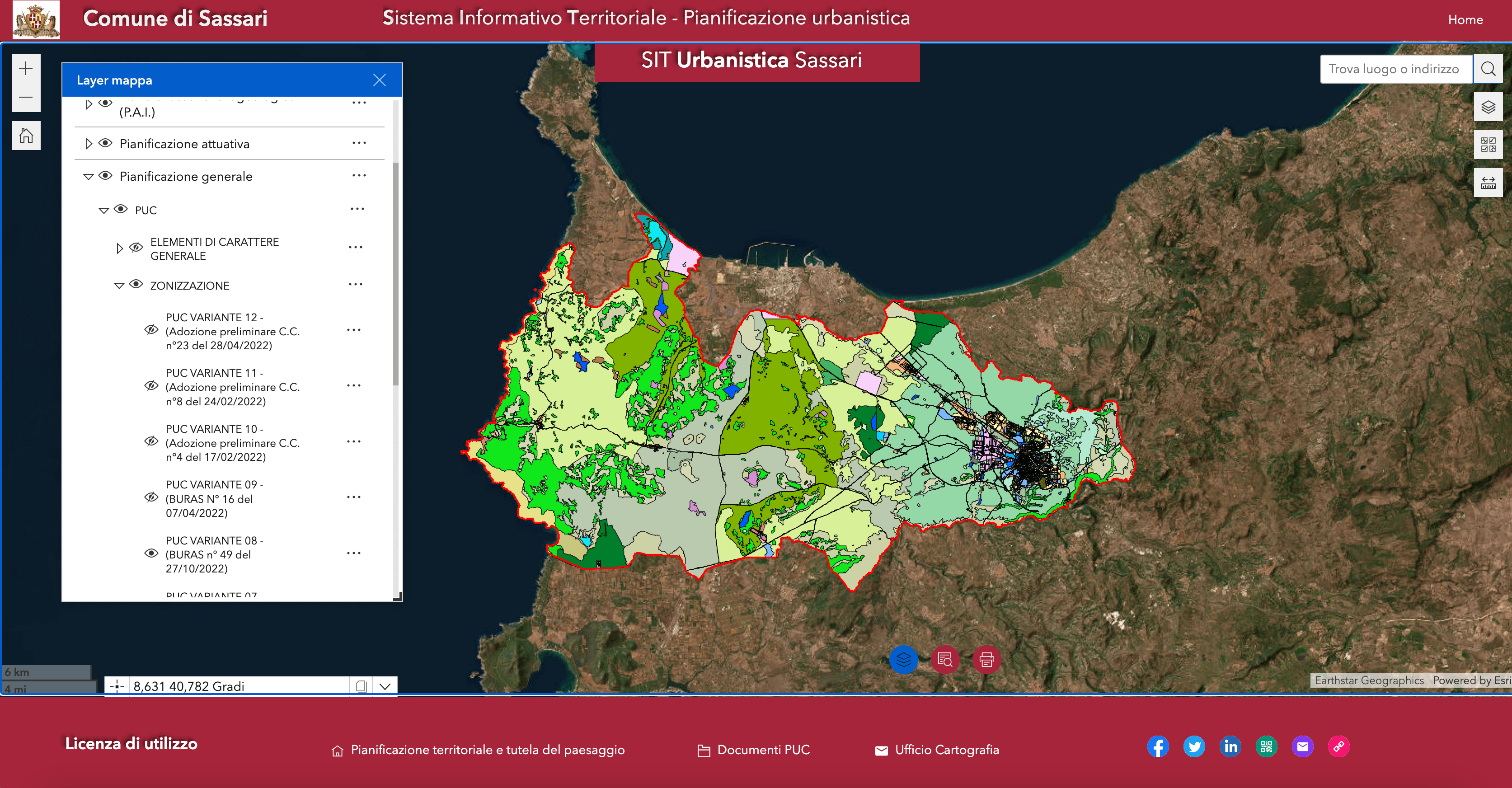1512x788 pixels.
Task: Hide the PUC VARIANTE 08 layer
Action: coord(151,553)
